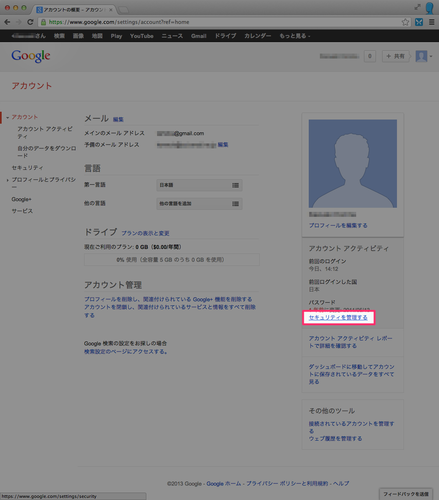Click the browser forward arrow
The image size is (439, 500).
point(19,22)
